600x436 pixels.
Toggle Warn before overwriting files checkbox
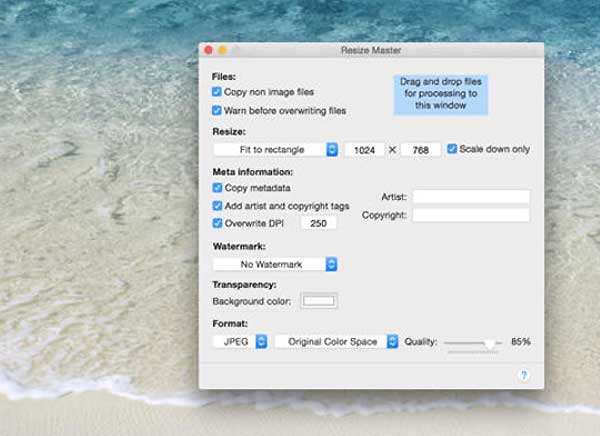tap(217, 111)
